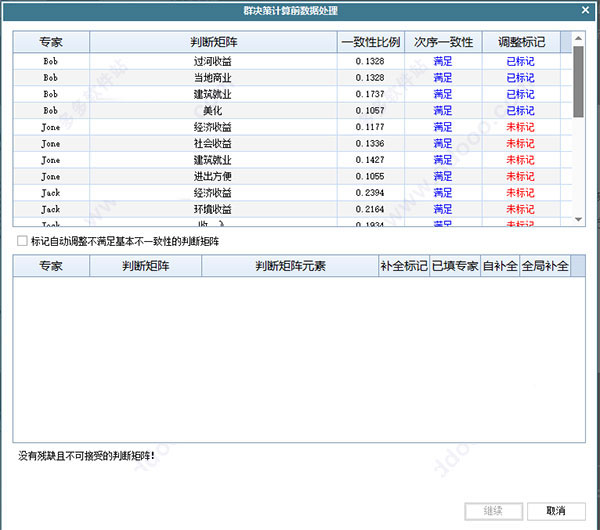The height and width of the screenshot is (530, 600).
Task: Click 已标记 in Bob's 美化 row
Action: click(x=520, y=111)
